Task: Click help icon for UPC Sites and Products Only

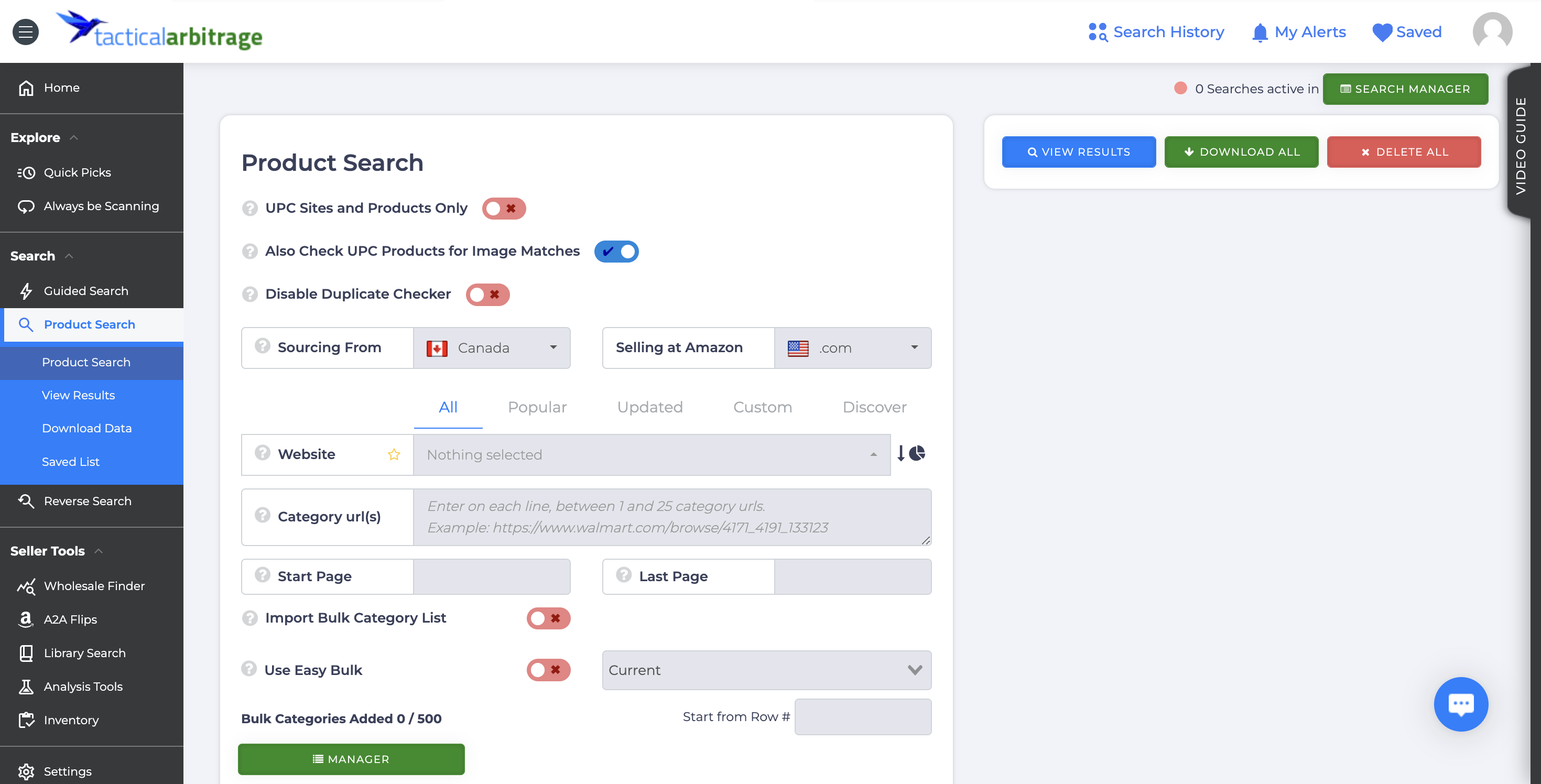Action: 249,208
